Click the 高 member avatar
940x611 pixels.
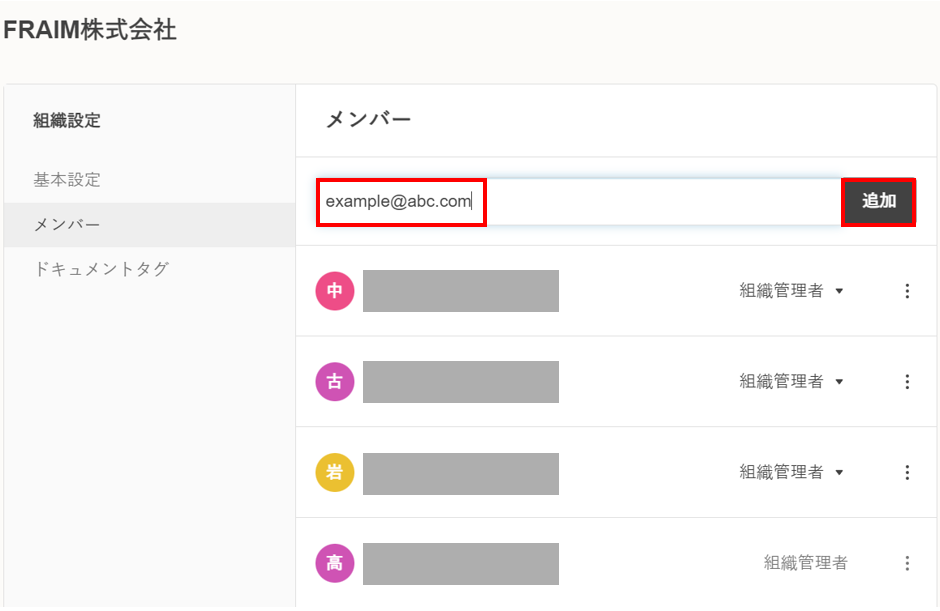[x=335, y=563]
